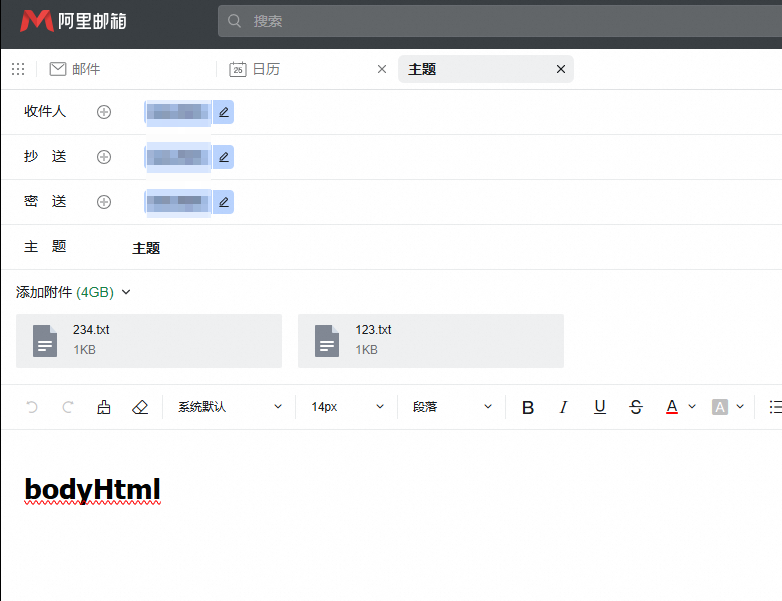Viewport: 782px width, 601px height.
Task: Apply the red font color swatch
Action: 671,407
